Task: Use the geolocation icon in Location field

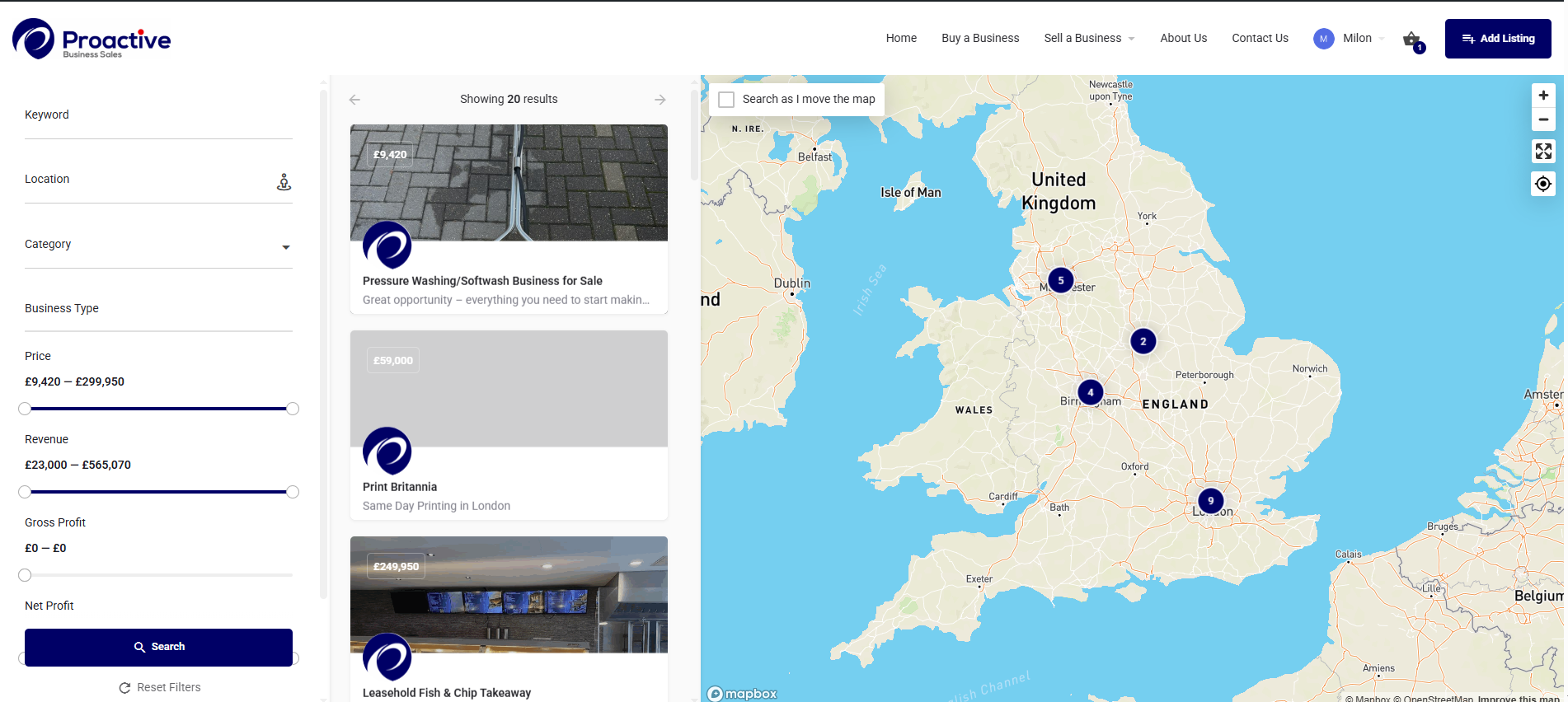Action: pyautogui.click(x=284, y=182)
